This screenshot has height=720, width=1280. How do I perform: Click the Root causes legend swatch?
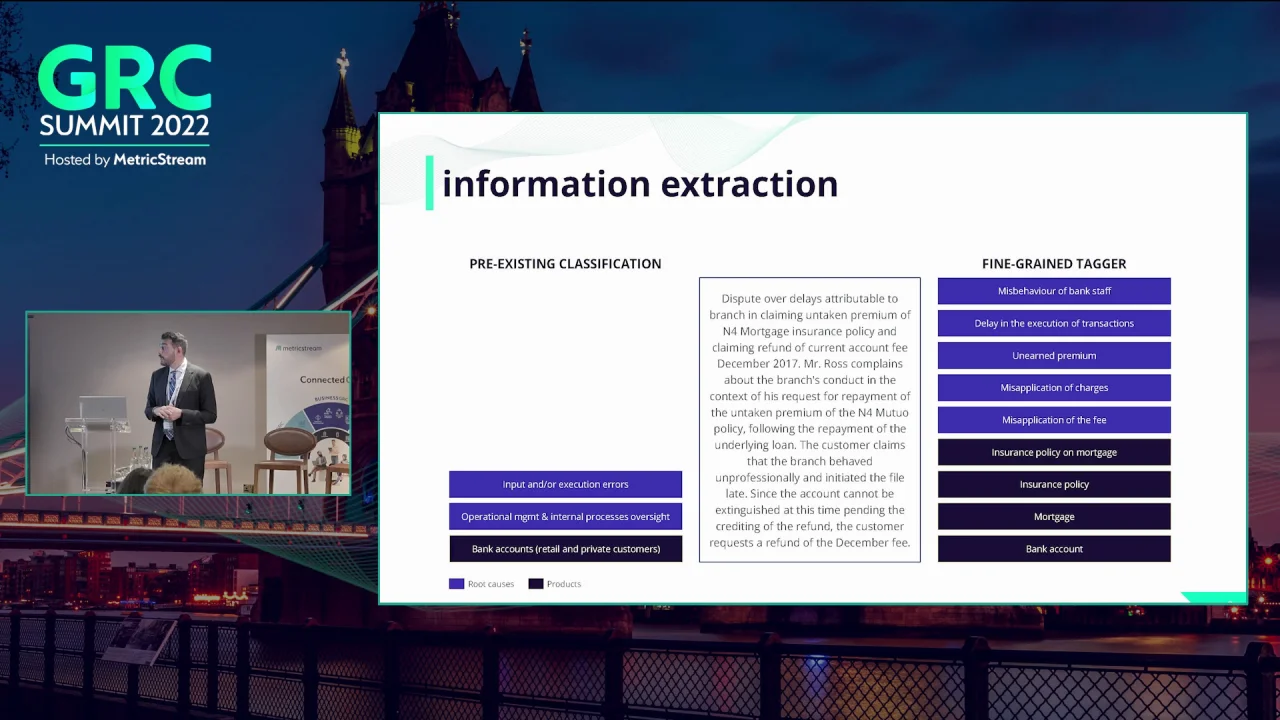456,584
